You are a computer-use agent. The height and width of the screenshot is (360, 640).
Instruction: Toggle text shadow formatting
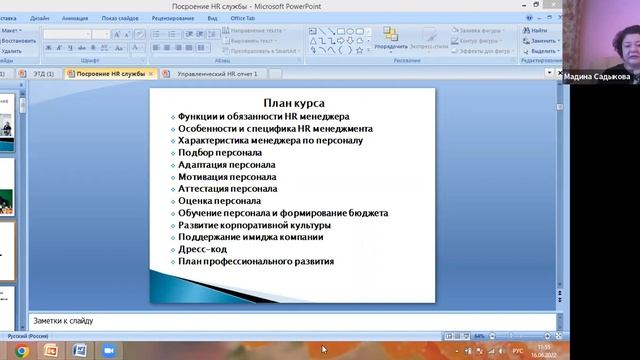pos(93,48)
